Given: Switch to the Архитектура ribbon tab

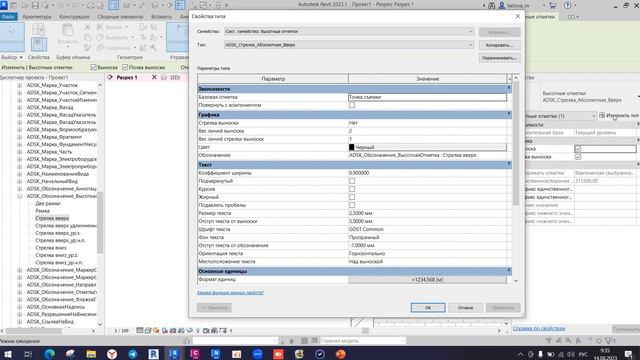Looking at the screenshot, I should [37, 17].
